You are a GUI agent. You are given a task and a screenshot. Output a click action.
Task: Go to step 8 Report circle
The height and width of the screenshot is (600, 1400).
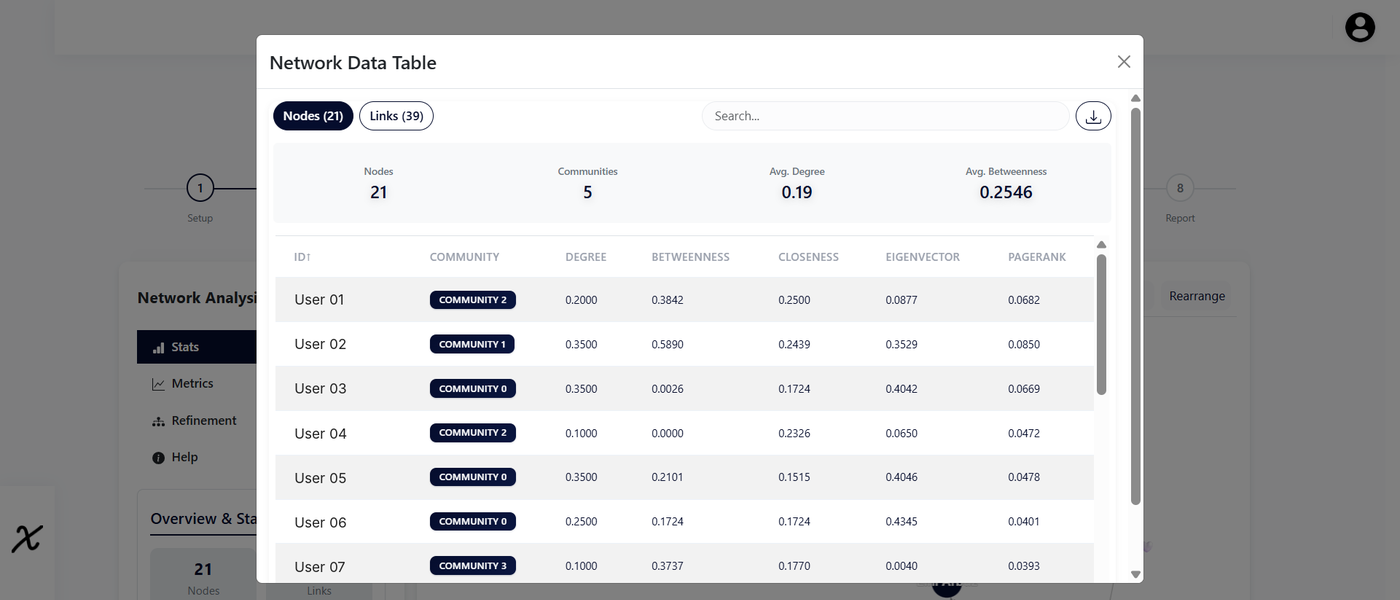(x=1180, y=188)
